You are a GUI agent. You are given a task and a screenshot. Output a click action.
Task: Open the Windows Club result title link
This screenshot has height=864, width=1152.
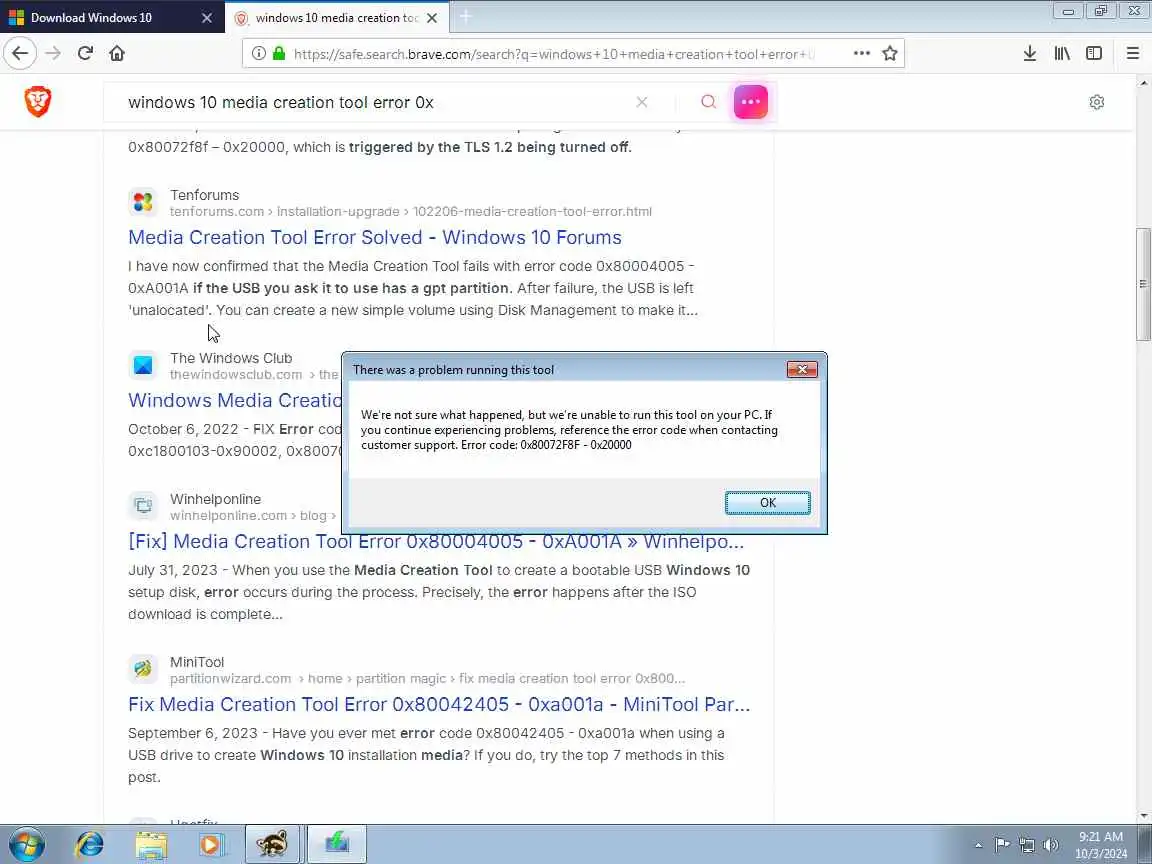pos(234,400)
